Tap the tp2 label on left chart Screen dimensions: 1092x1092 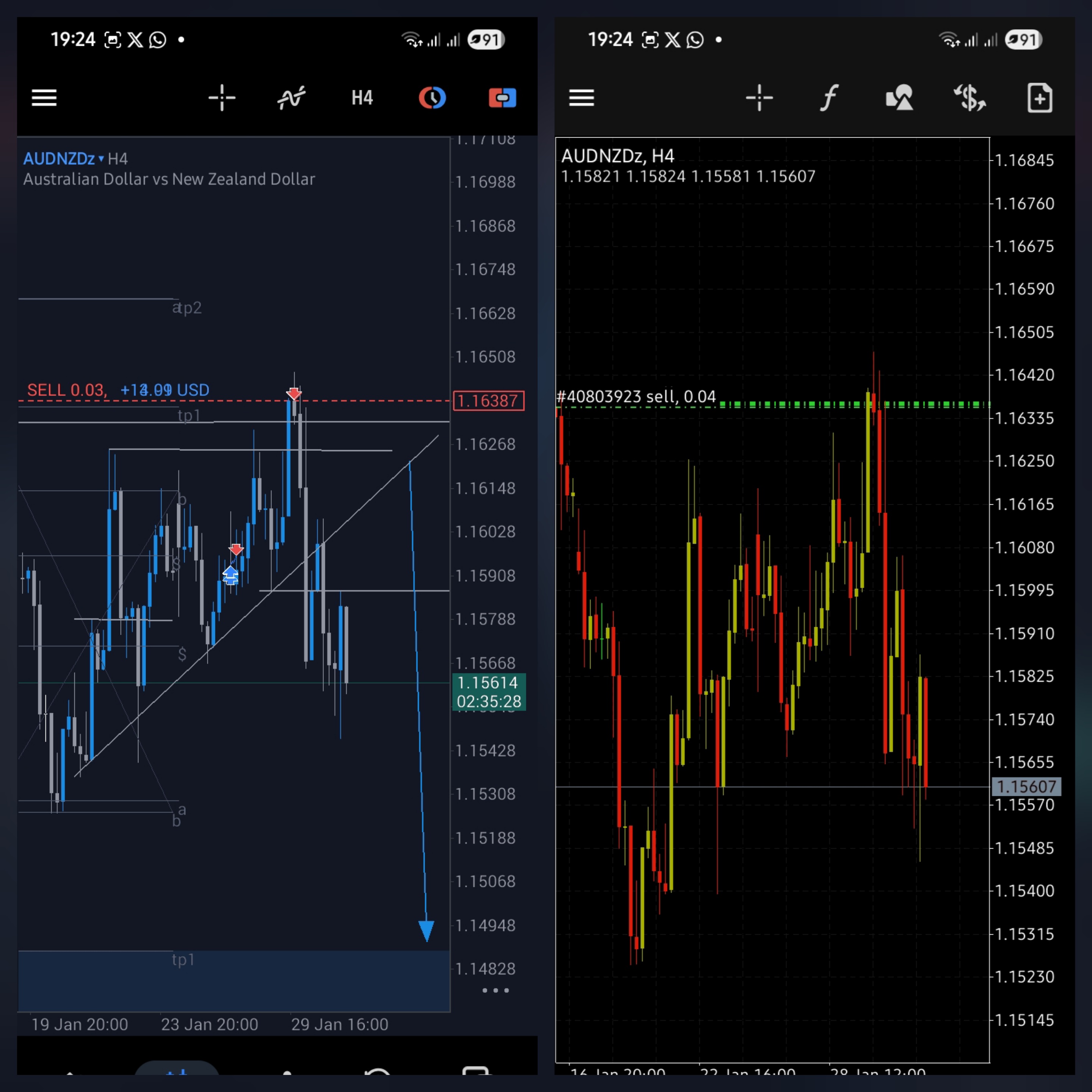point(189,308)
